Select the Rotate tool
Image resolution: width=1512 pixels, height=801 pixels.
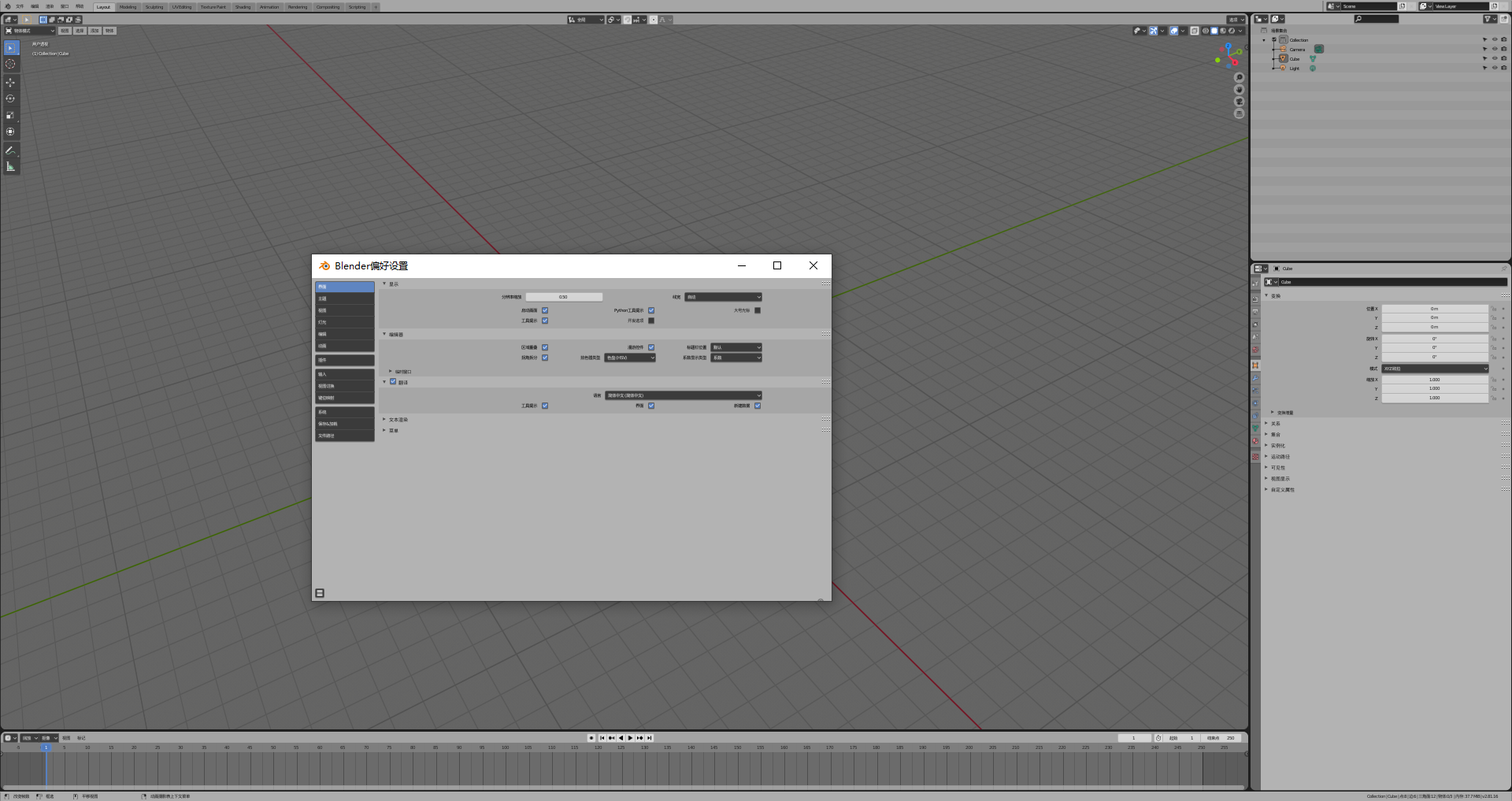click(x=11, y=98)
